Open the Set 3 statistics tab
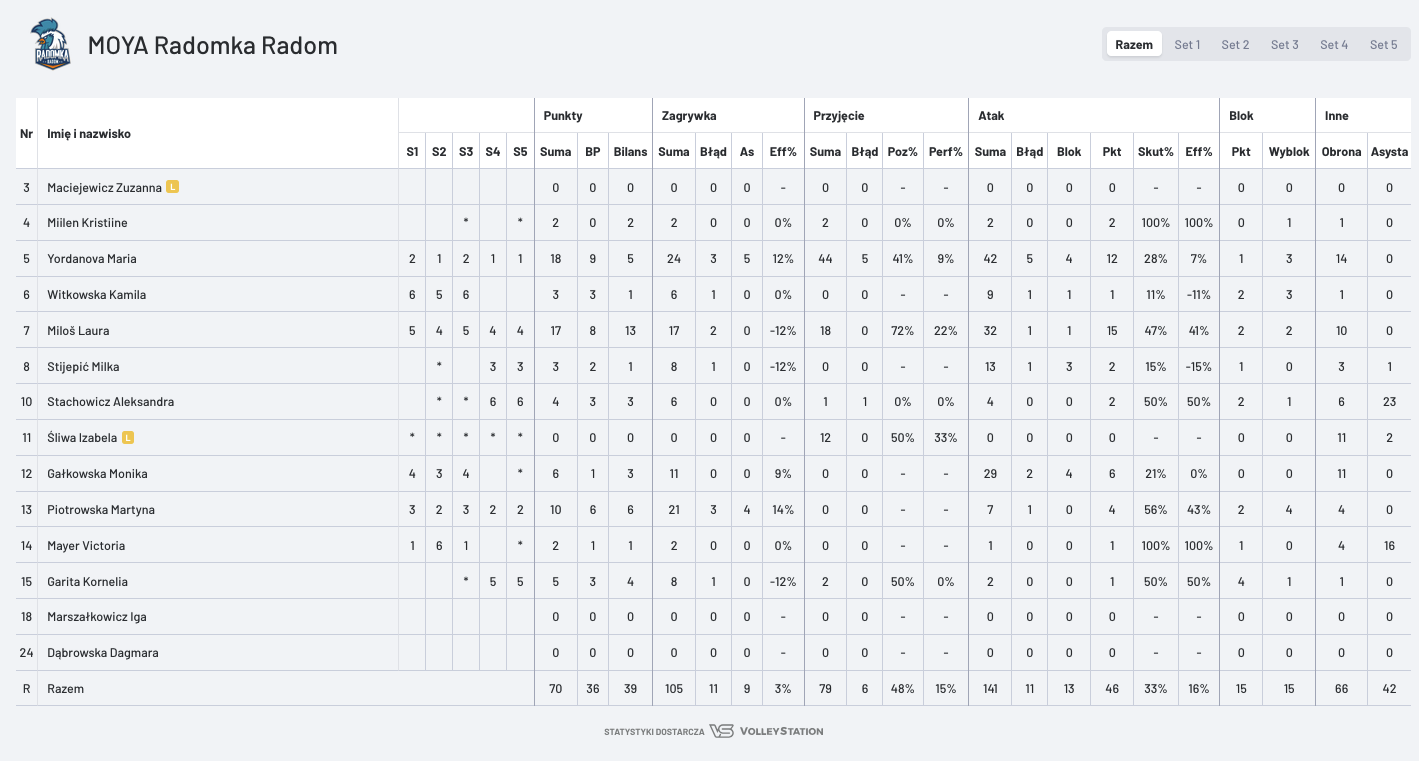The height and width of the screenshot is (761, 1419). tap(1284, 45)
